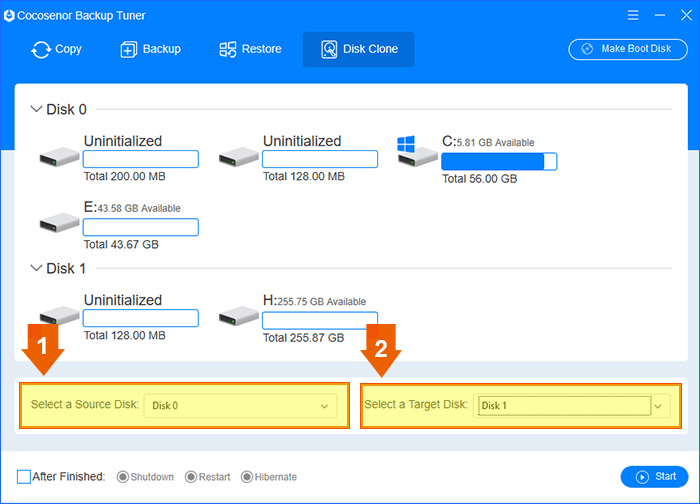Collapse the Disk 0 section
Screen dimensions: 700x504
[36, 108]
